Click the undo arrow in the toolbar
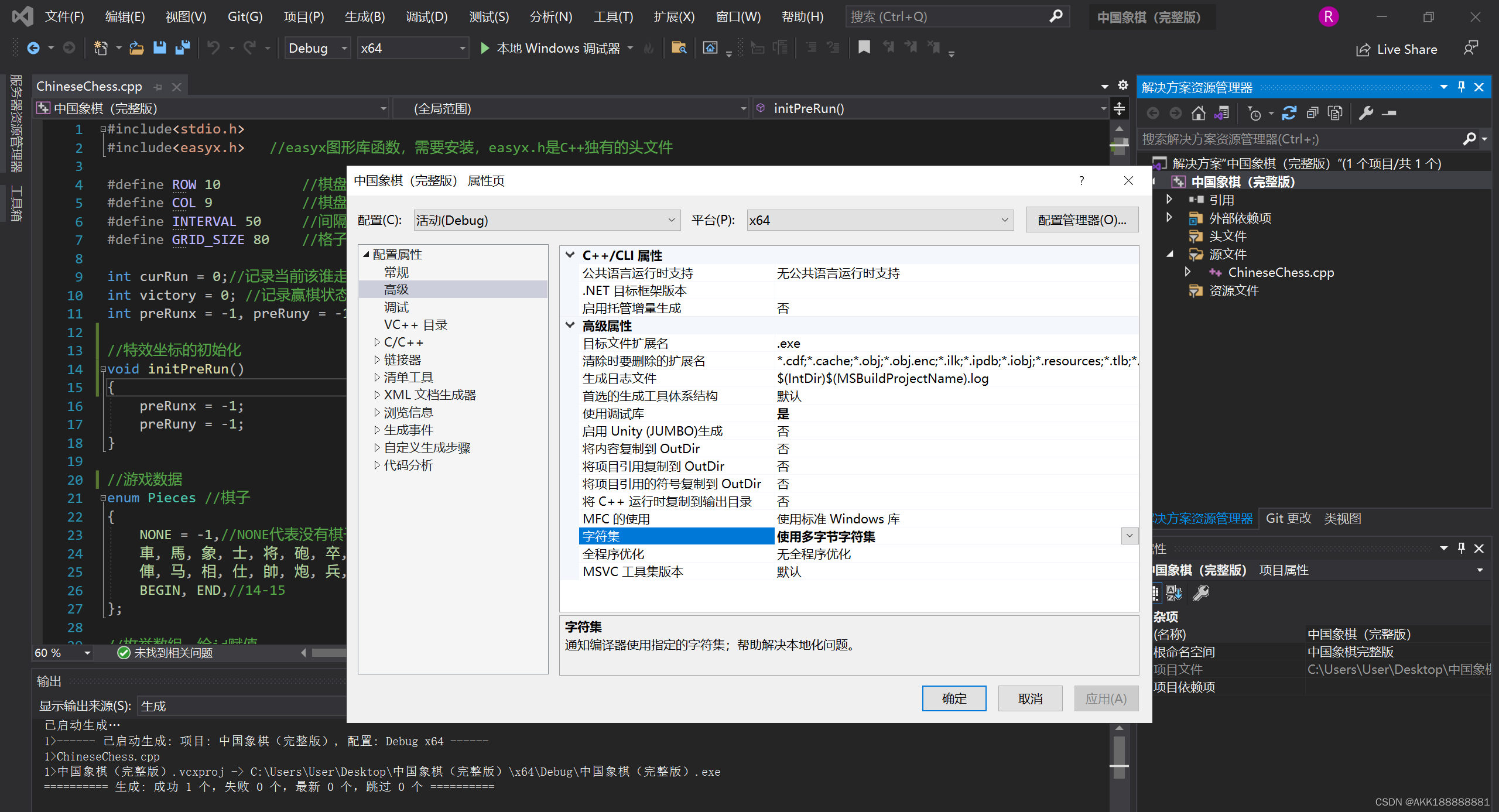 tap(214, 48)
